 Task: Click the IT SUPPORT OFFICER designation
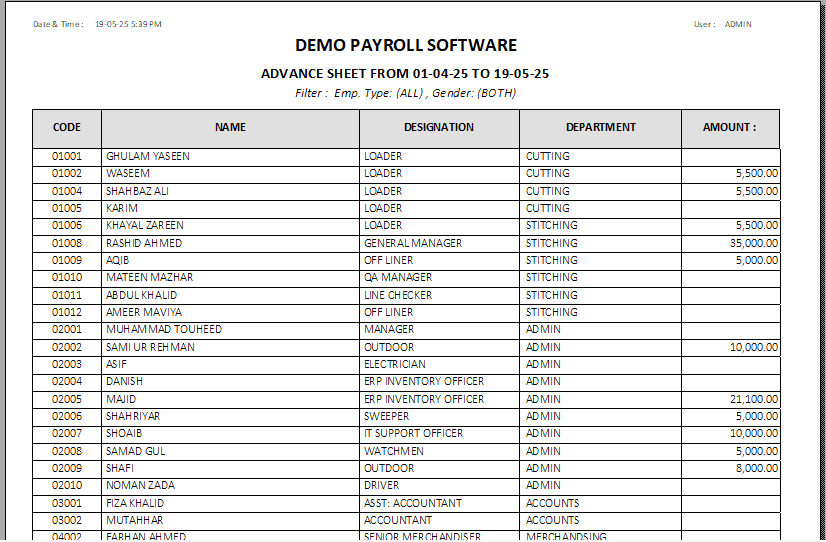[x=414, y=433]
